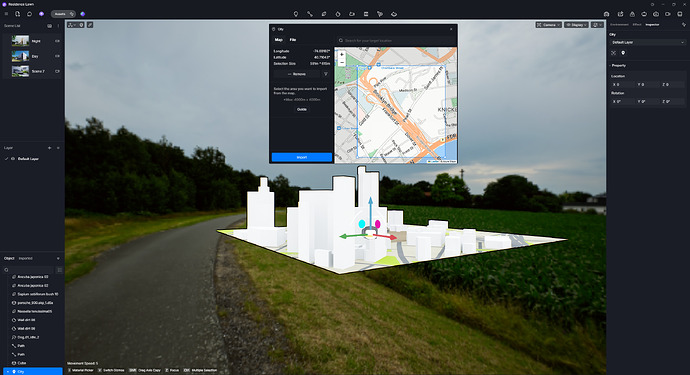Click the Guide button in City dialog
Viewport: 690px width, 375px height.
click(302, 109)
